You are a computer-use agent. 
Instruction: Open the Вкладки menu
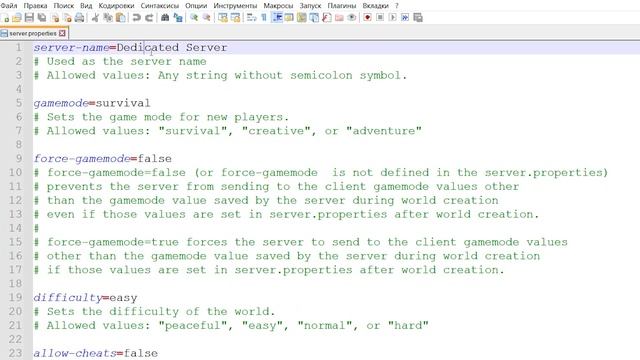pyautogui.click(x=375, y=6)
